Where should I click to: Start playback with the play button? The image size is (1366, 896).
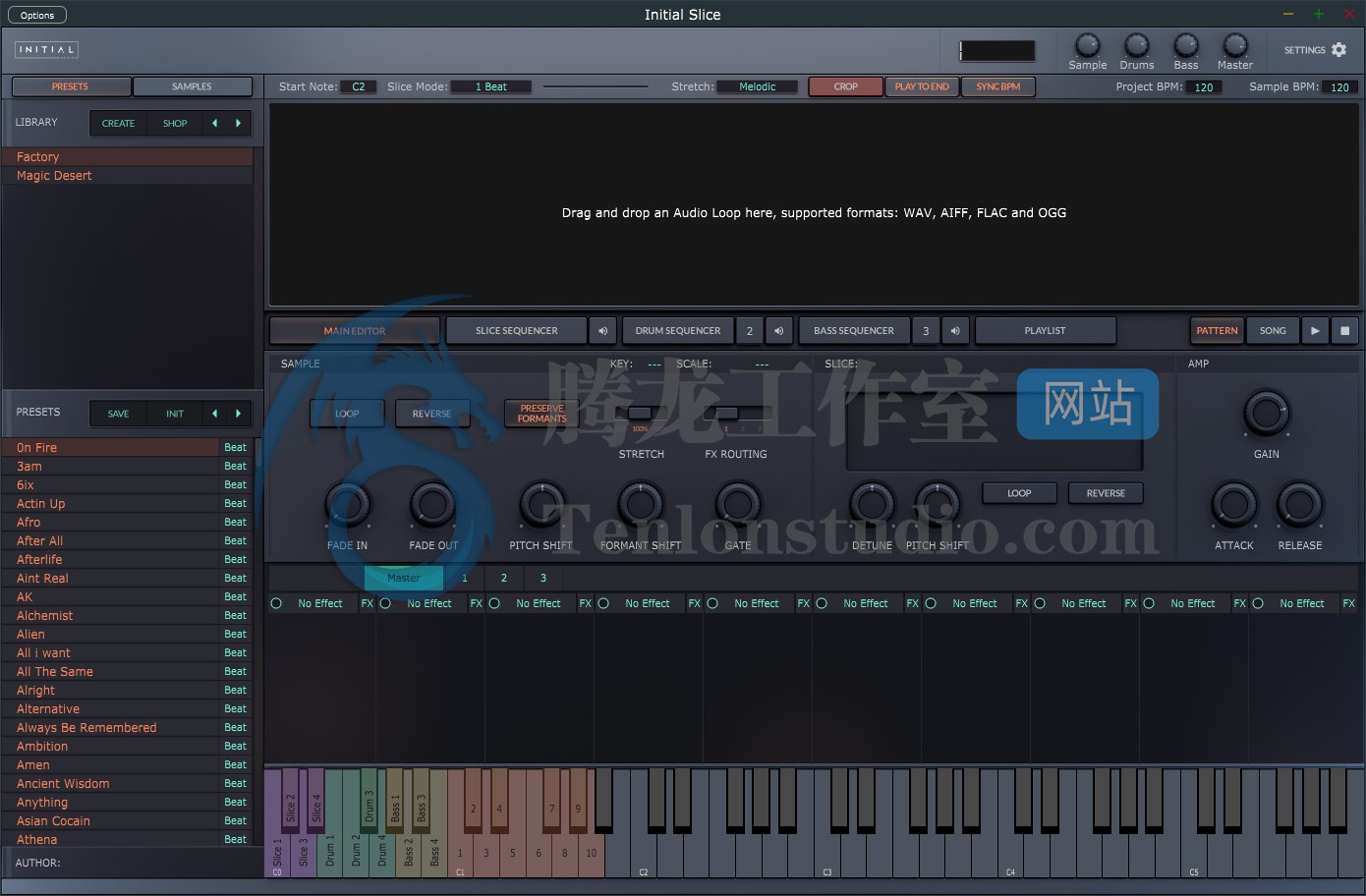point(1315,331)
